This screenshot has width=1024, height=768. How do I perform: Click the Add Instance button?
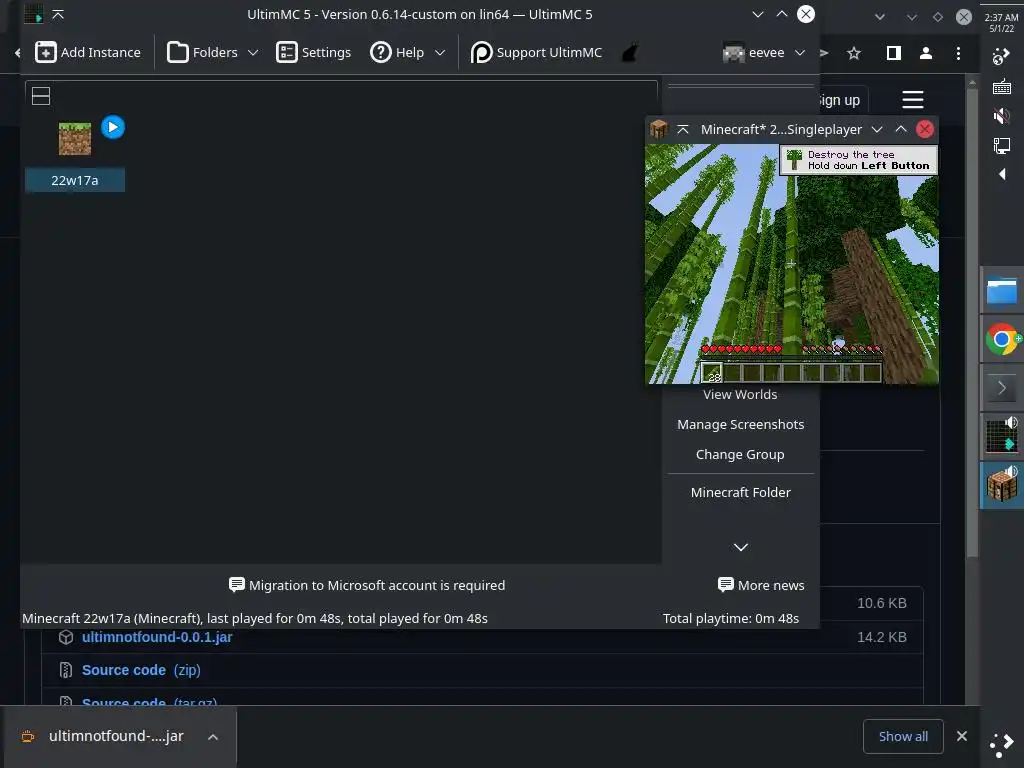tap(88, 52)
